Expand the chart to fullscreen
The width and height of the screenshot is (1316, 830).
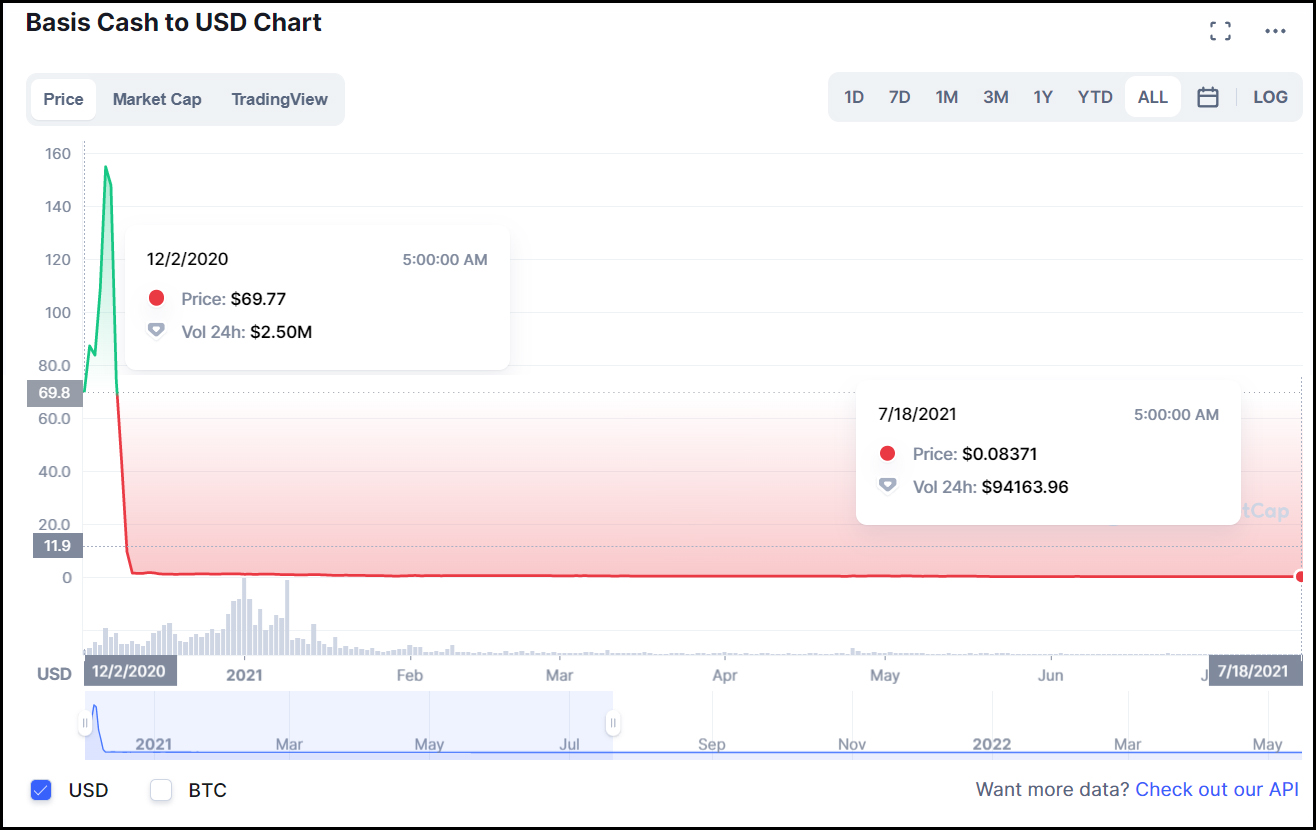click(x=1220, y=31)
